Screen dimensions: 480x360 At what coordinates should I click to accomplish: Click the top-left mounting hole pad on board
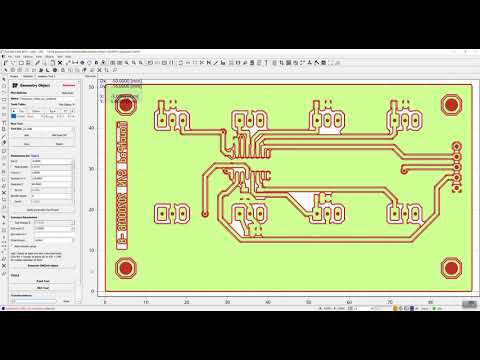pos(126,105)
